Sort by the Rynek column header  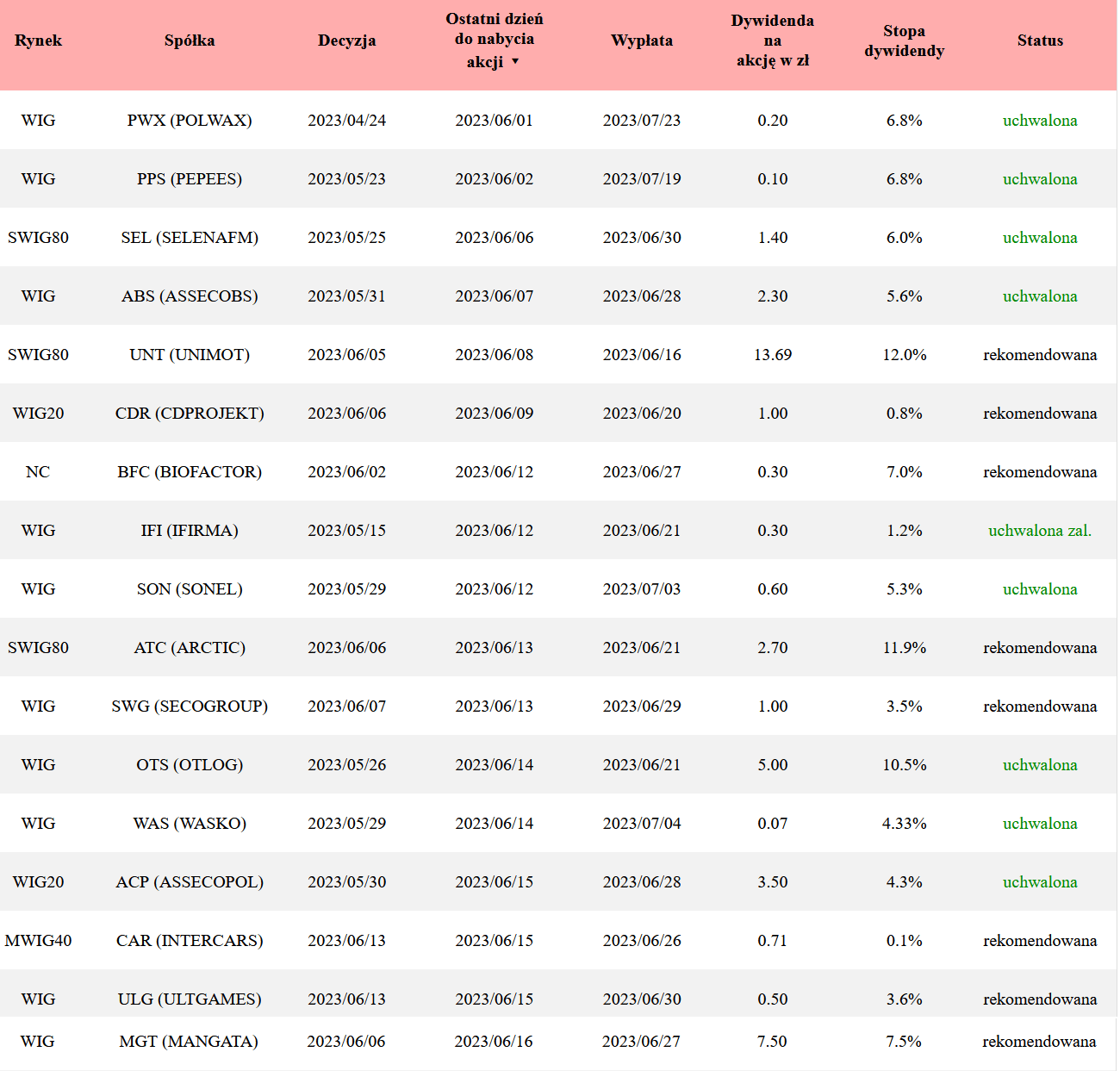[x=38, y=40]
